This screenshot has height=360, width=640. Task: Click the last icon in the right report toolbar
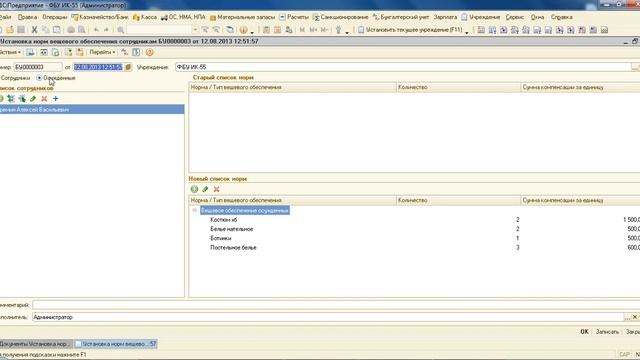coord(604,30)
